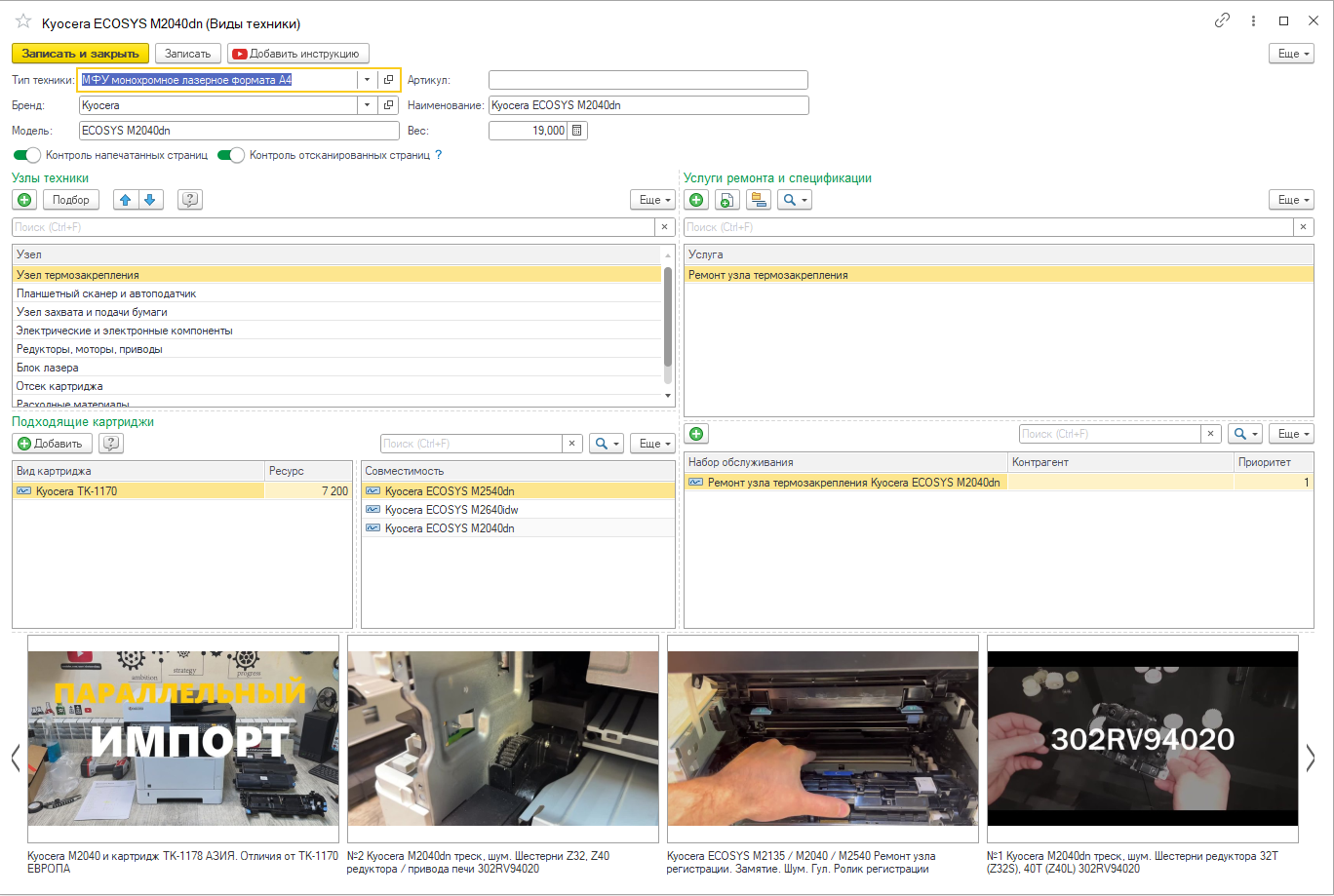Open Подбор in Узлы техники
This screenshot has height=896, width=1334.
coord(71,200)
